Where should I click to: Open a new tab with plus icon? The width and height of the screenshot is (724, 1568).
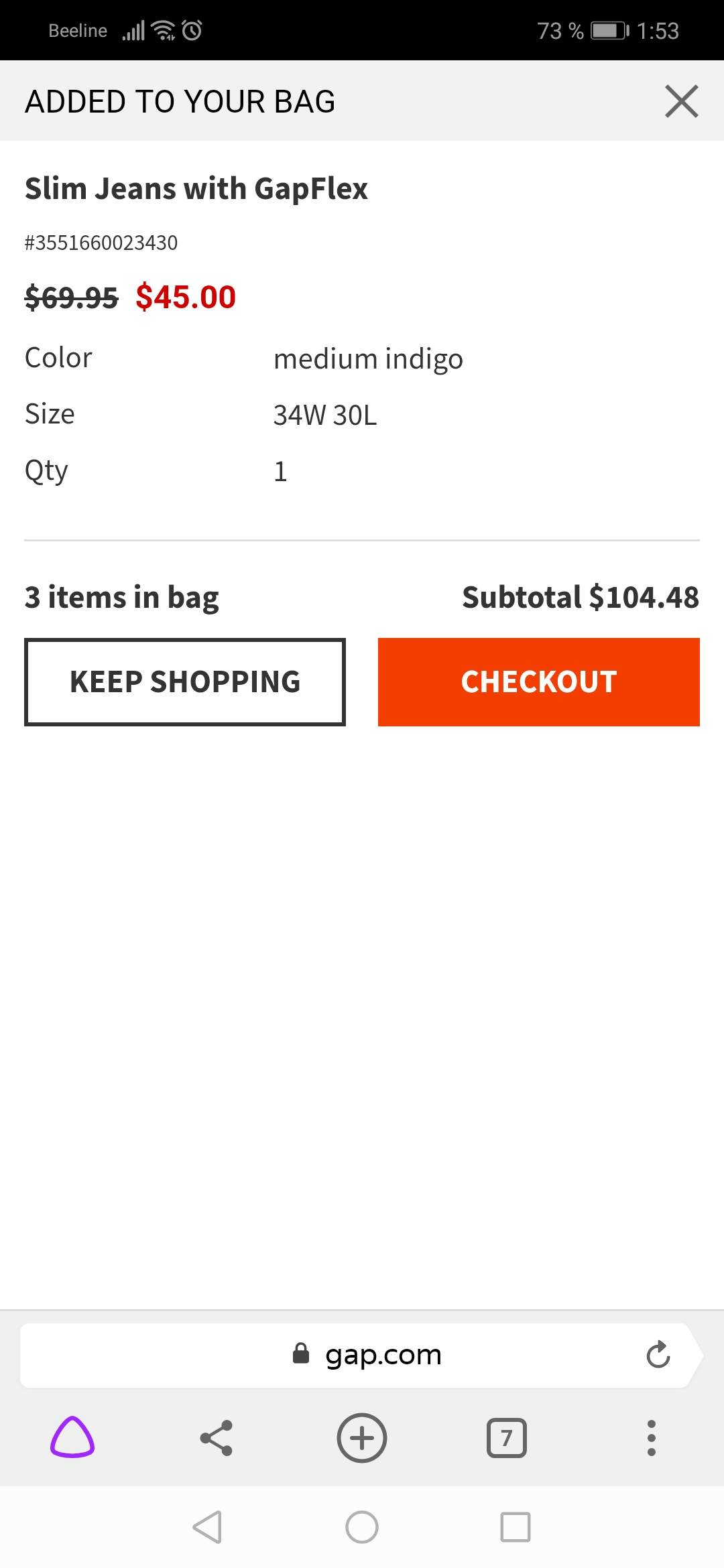point(362,1438)
